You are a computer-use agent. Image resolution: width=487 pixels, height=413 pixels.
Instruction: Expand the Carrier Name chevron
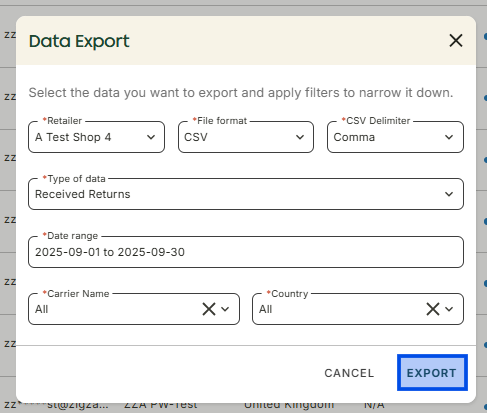tap(225, 309)
